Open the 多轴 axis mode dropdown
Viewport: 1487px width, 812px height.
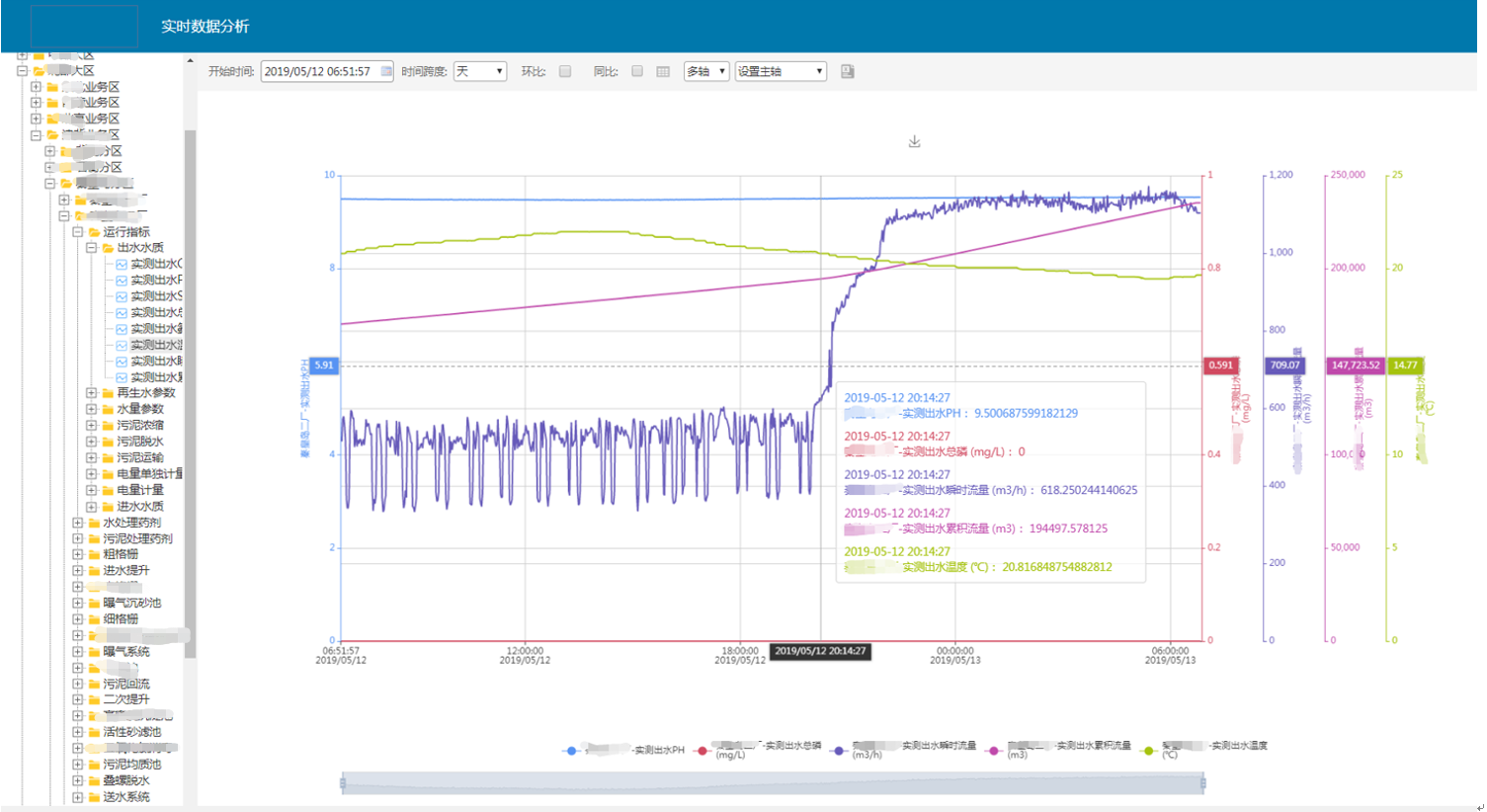[x=705, y=71]
